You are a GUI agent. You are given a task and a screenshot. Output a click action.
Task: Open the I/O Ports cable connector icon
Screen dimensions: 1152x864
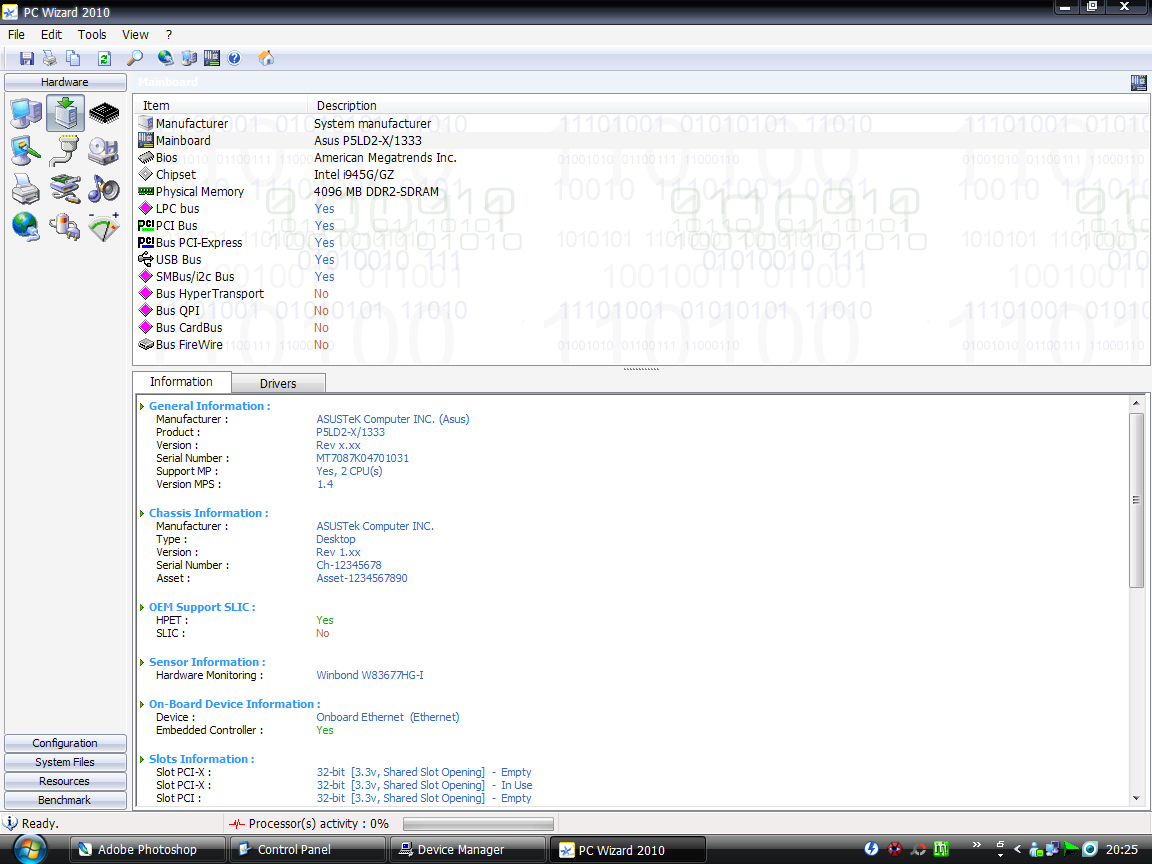point(65,151)
